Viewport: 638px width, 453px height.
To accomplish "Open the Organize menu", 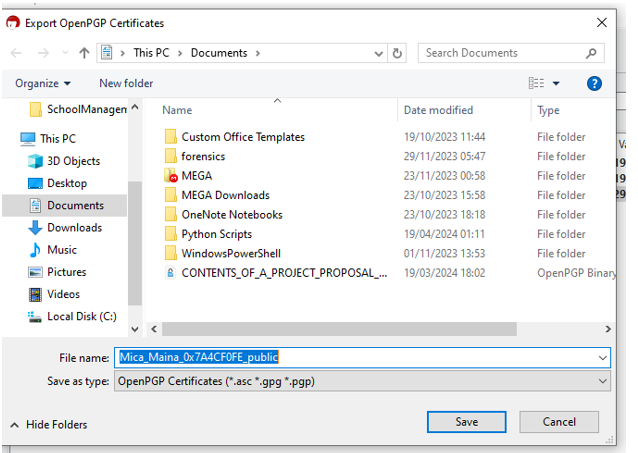I will [43, 83].
